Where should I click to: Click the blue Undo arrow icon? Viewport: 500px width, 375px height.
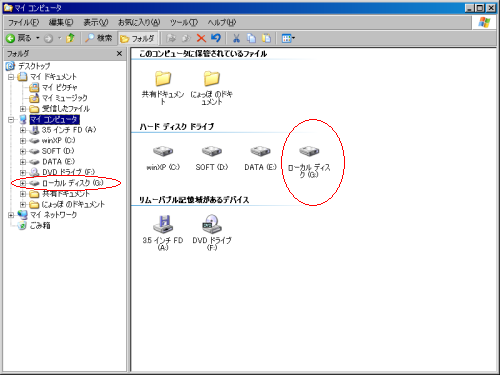point(216,38)
